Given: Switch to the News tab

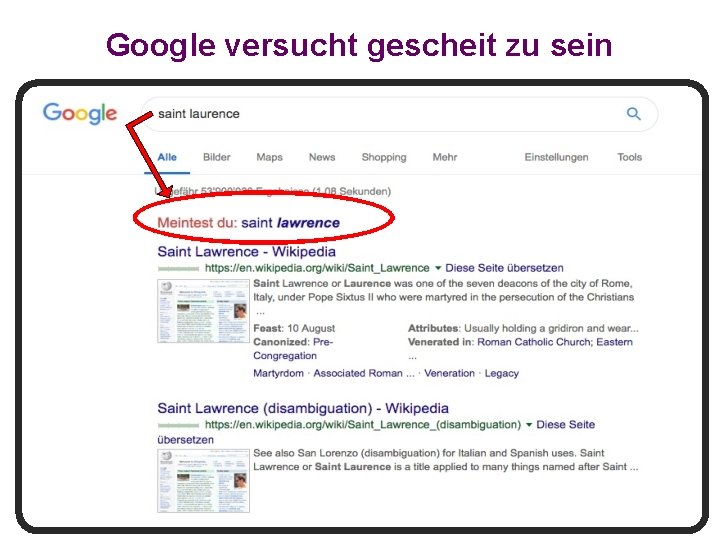Looking at the screenshot, I should pyautogui.click(x=322, y=157).
